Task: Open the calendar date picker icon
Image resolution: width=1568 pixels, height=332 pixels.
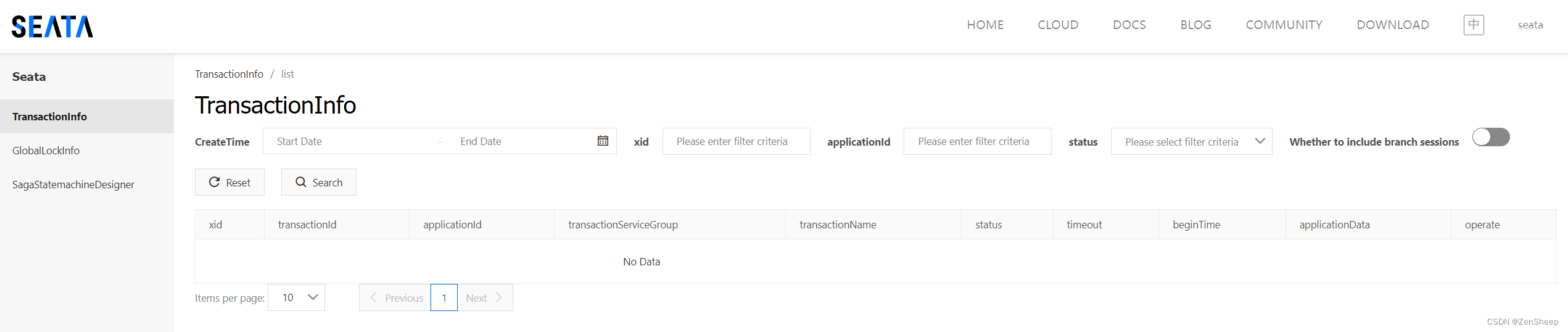Action: coord(603,141)
